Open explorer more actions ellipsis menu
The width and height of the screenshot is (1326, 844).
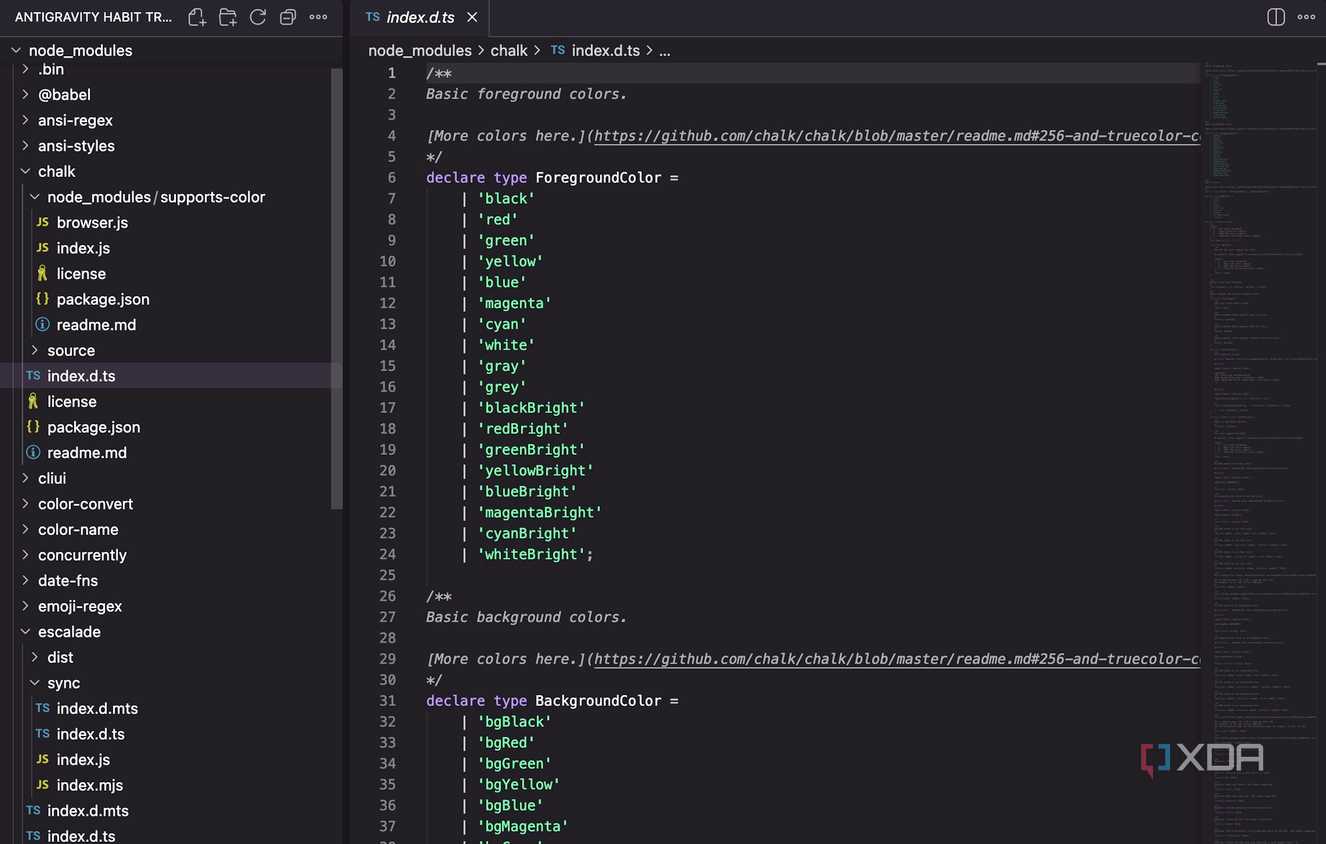[318, 17]
